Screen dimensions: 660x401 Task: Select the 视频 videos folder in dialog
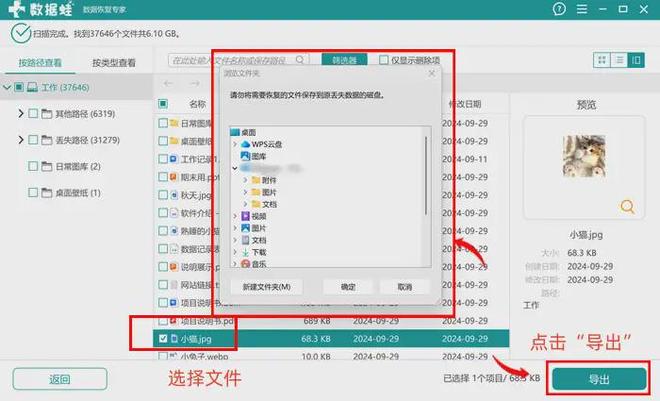tap(246, 216)
